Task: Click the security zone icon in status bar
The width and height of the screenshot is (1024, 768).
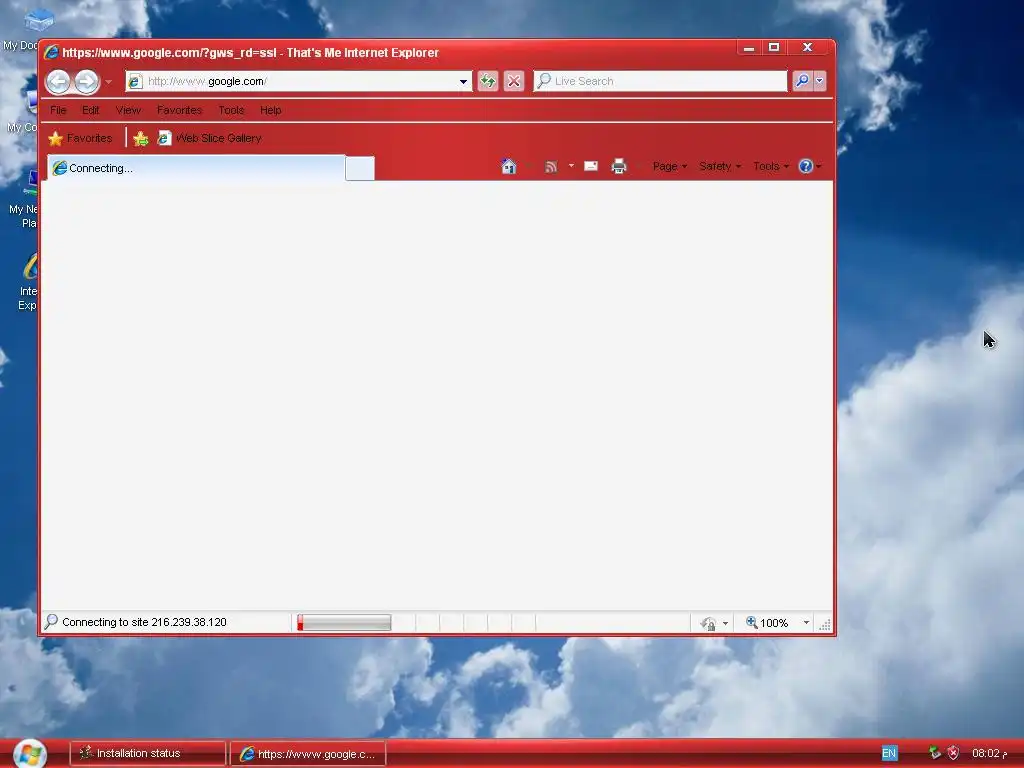Action: click(708, 624)
